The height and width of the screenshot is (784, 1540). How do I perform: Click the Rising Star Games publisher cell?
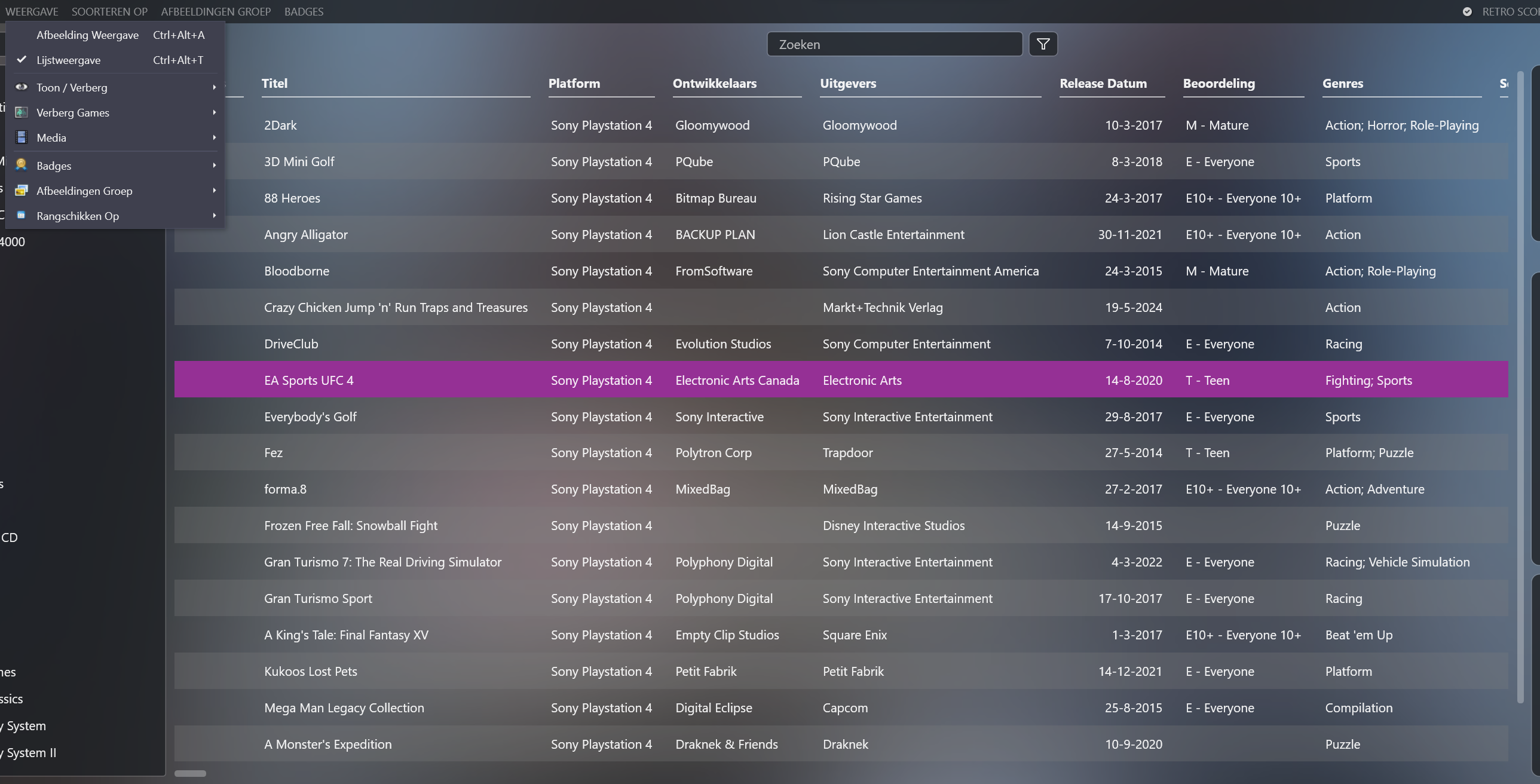(x=872, y=198)
